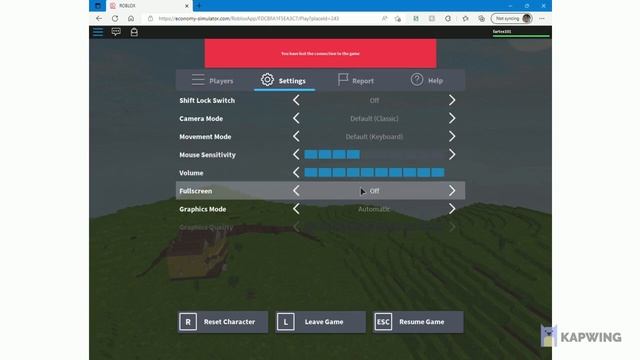Click Movement Mode right arrow
Image resolution: width=640 pixels, height=360 pixels.
(452, 136)
